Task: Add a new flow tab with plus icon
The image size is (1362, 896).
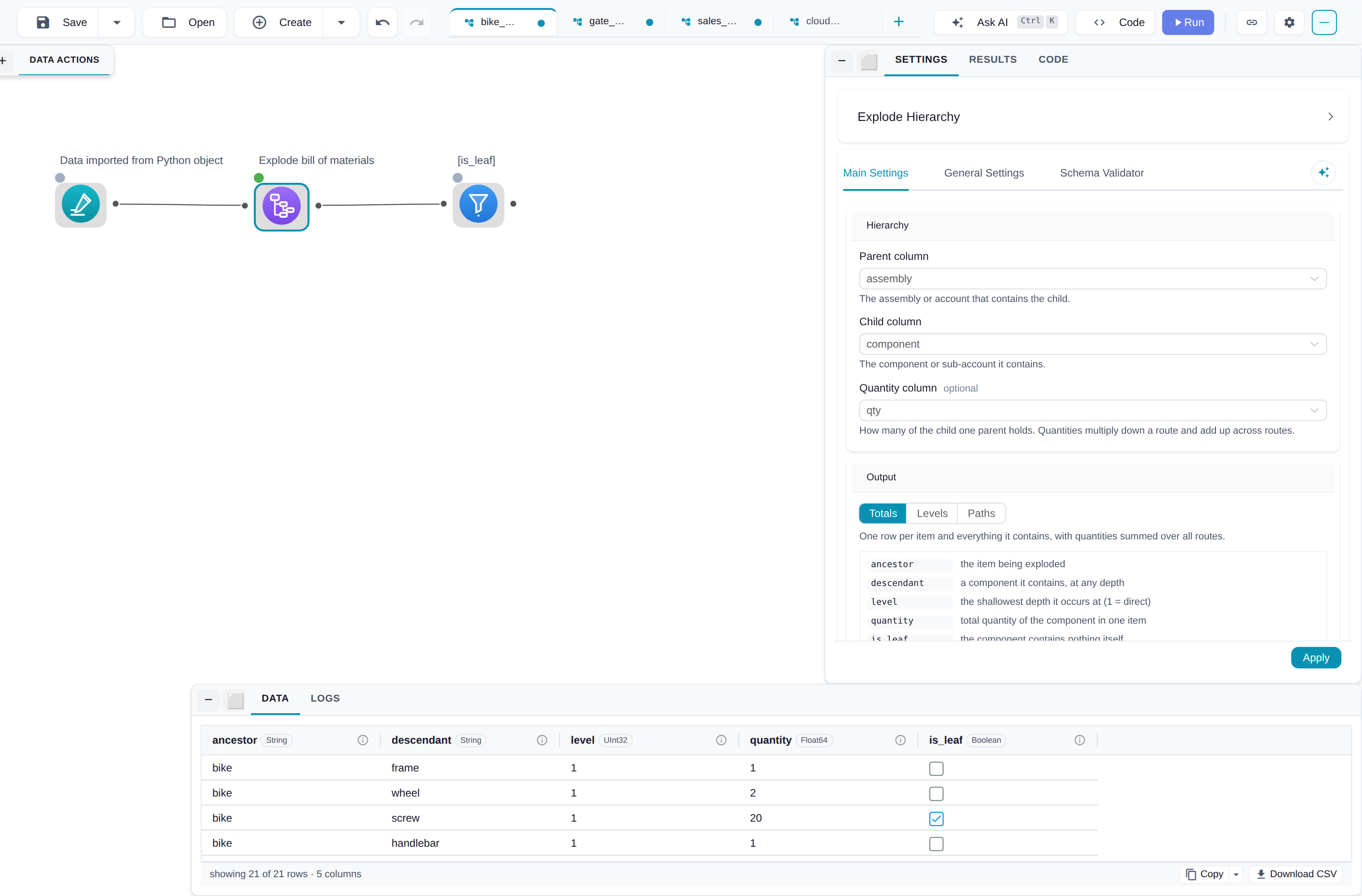Action: coord(898,22)
